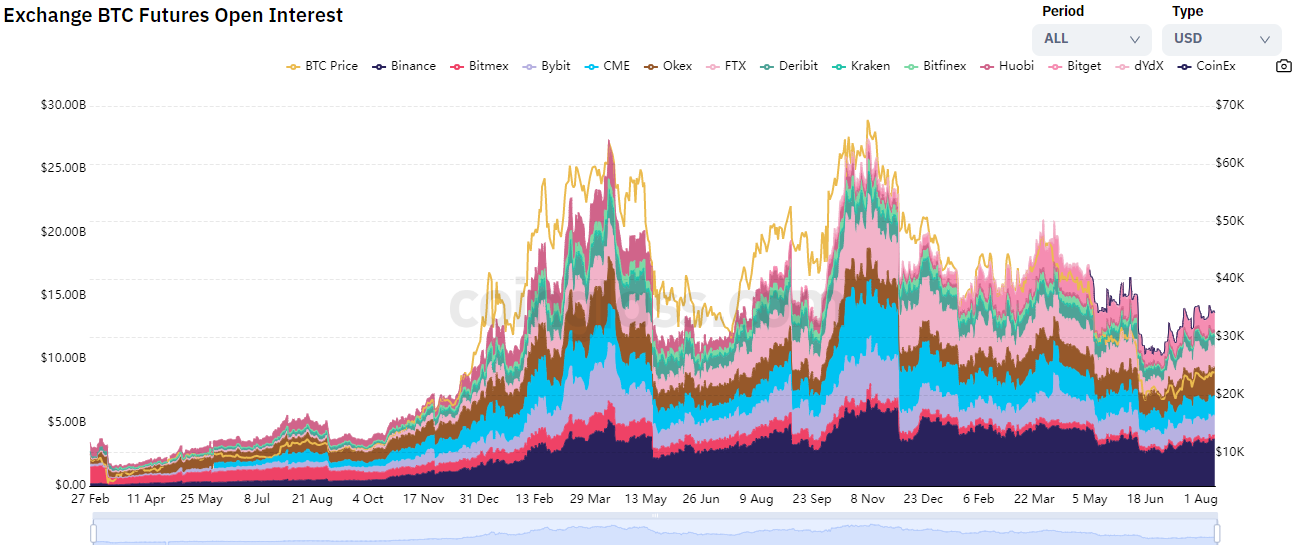Click the right handle of range slider

pos(1216,533)
